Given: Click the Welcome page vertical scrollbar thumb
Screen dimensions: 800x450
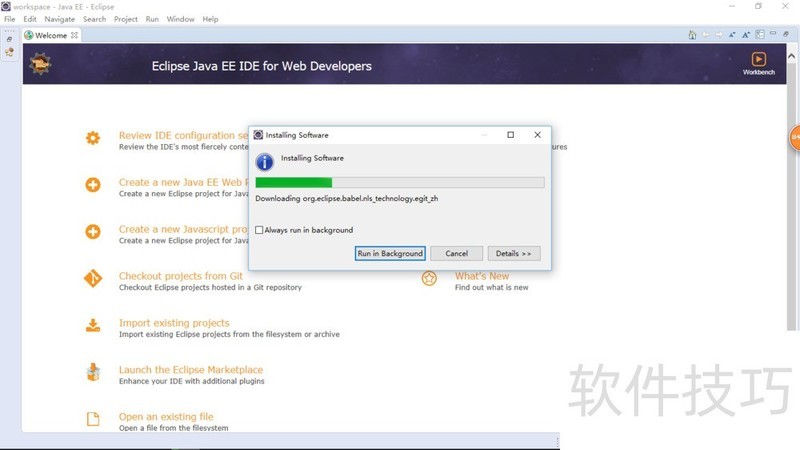Looking at the screenshot, I should pyautogui.click(x=791, y=196).
